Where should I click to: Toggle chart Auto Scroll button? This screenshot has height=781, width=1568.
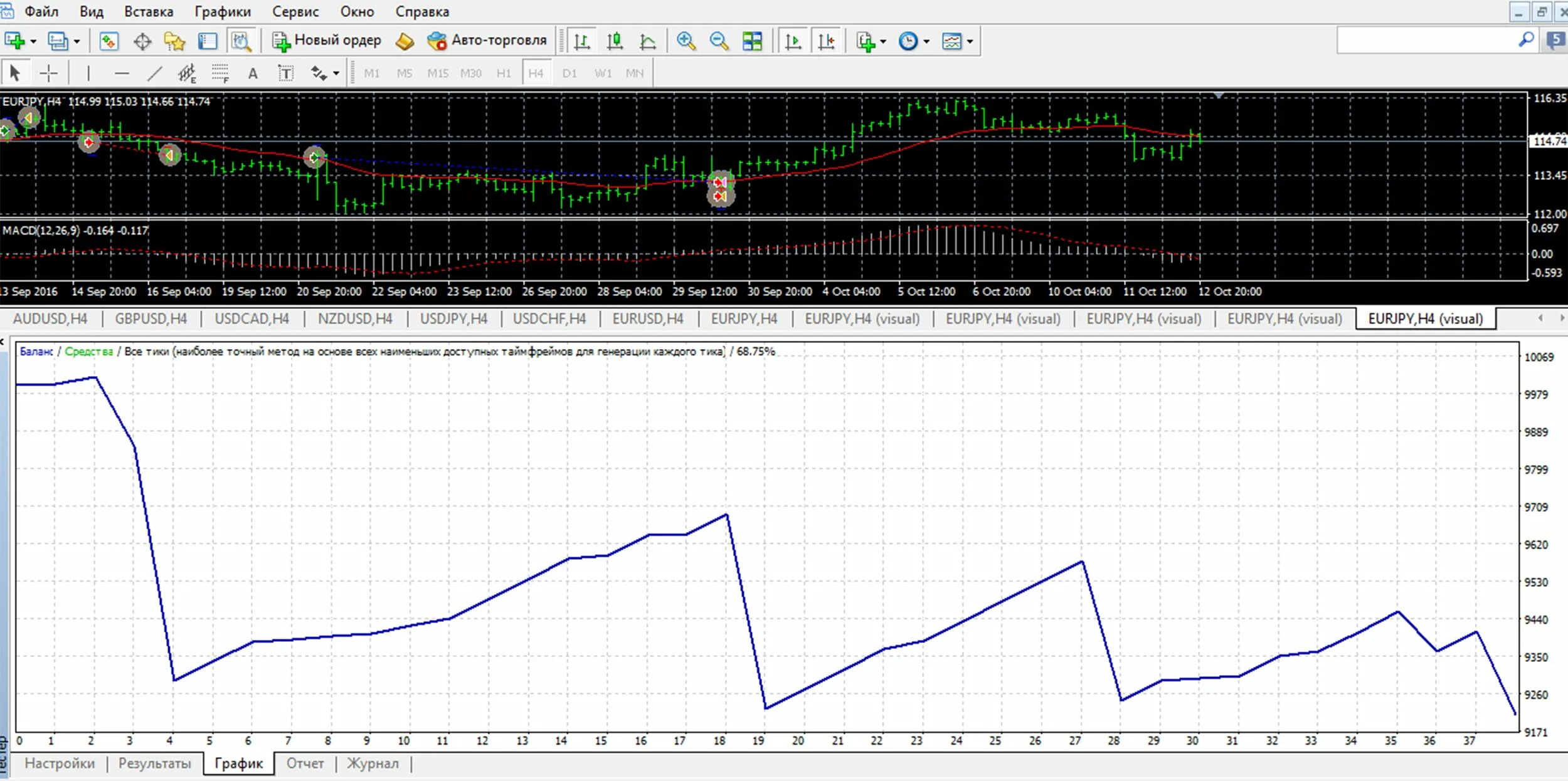[x=793, y=41]
